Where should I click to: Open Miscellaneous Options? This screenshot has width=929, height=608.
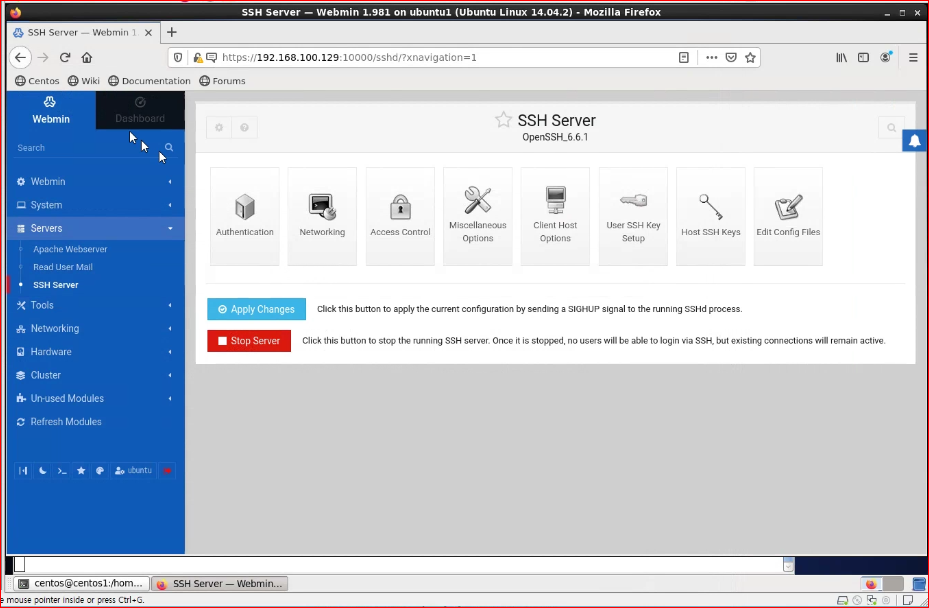(478, 216)
